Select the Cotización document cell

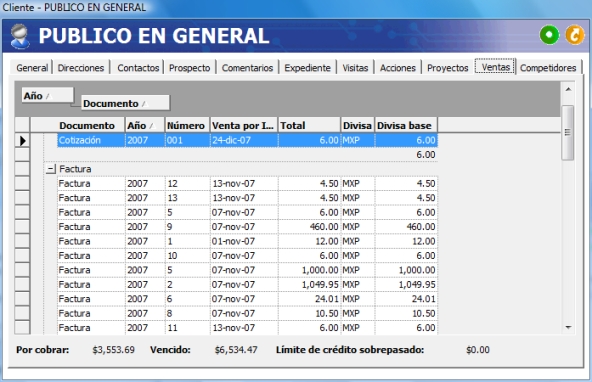pyautogui.click(x=91, y=140)
